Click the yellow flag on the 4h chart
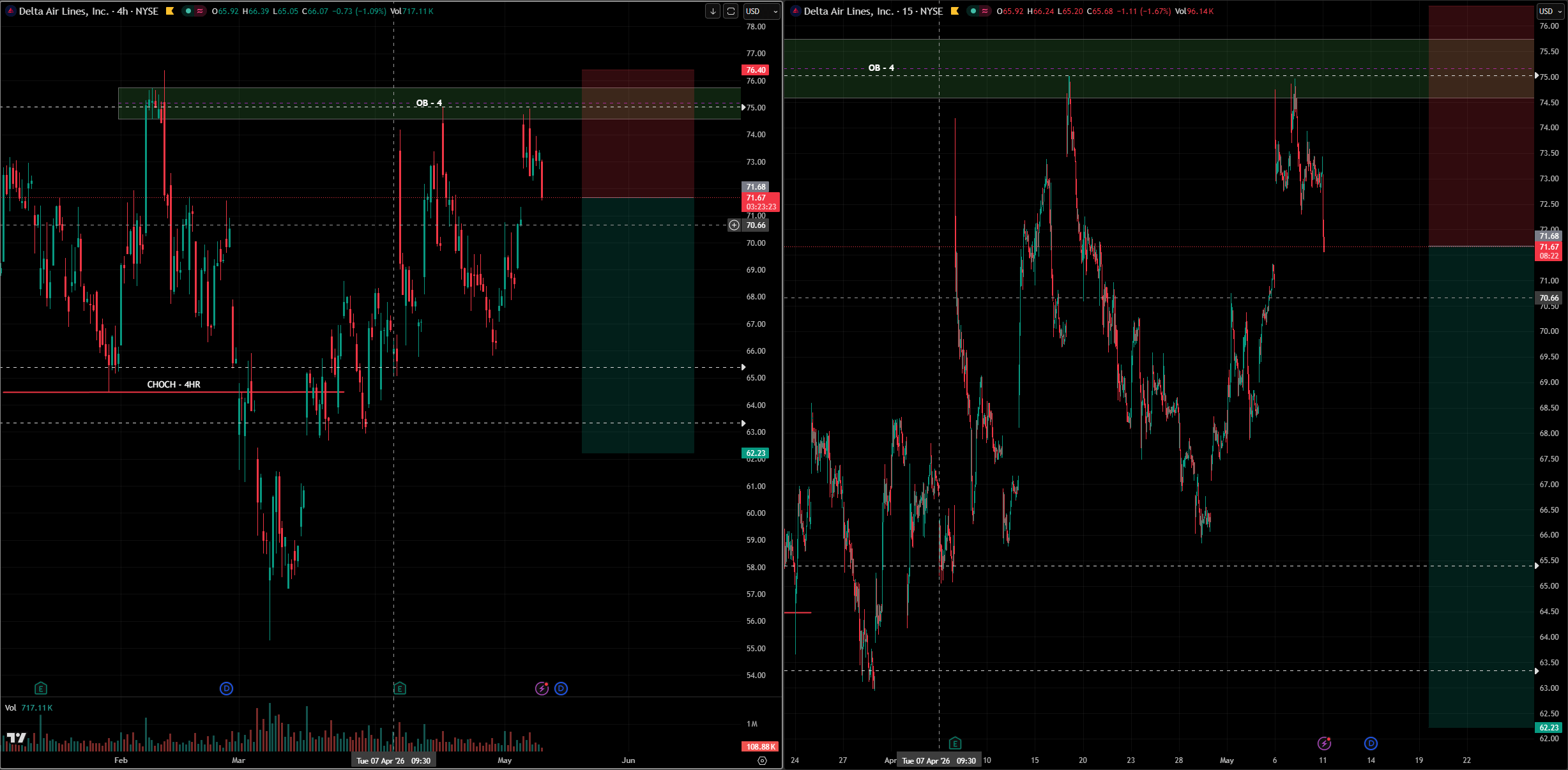Viewport: 1568px width, 770px height. coord(170,11)
